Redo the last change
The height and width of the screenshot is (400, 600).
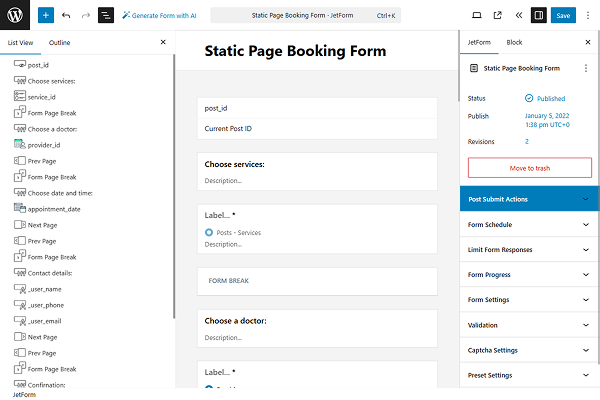tap(86, 15)
